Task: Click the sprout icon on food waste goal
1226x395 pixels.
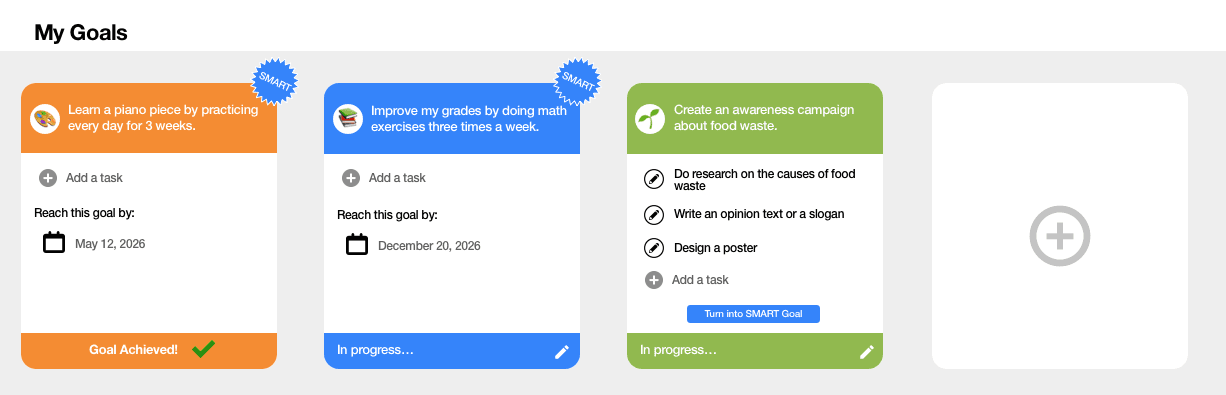Action: pos(651,119)
